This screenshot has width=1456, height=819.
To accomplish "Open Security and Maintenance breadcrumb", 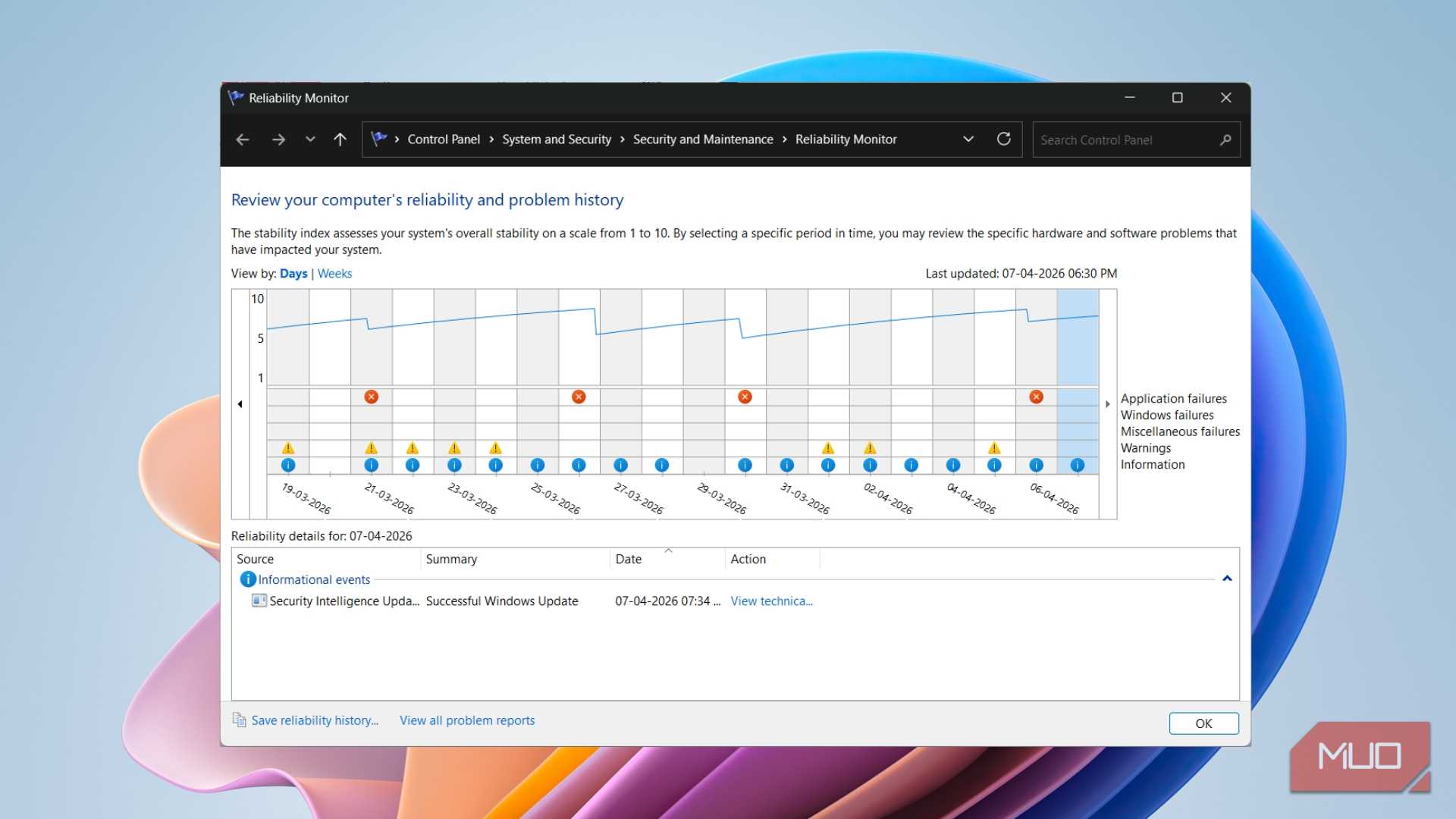I will (x=703, y=140).
